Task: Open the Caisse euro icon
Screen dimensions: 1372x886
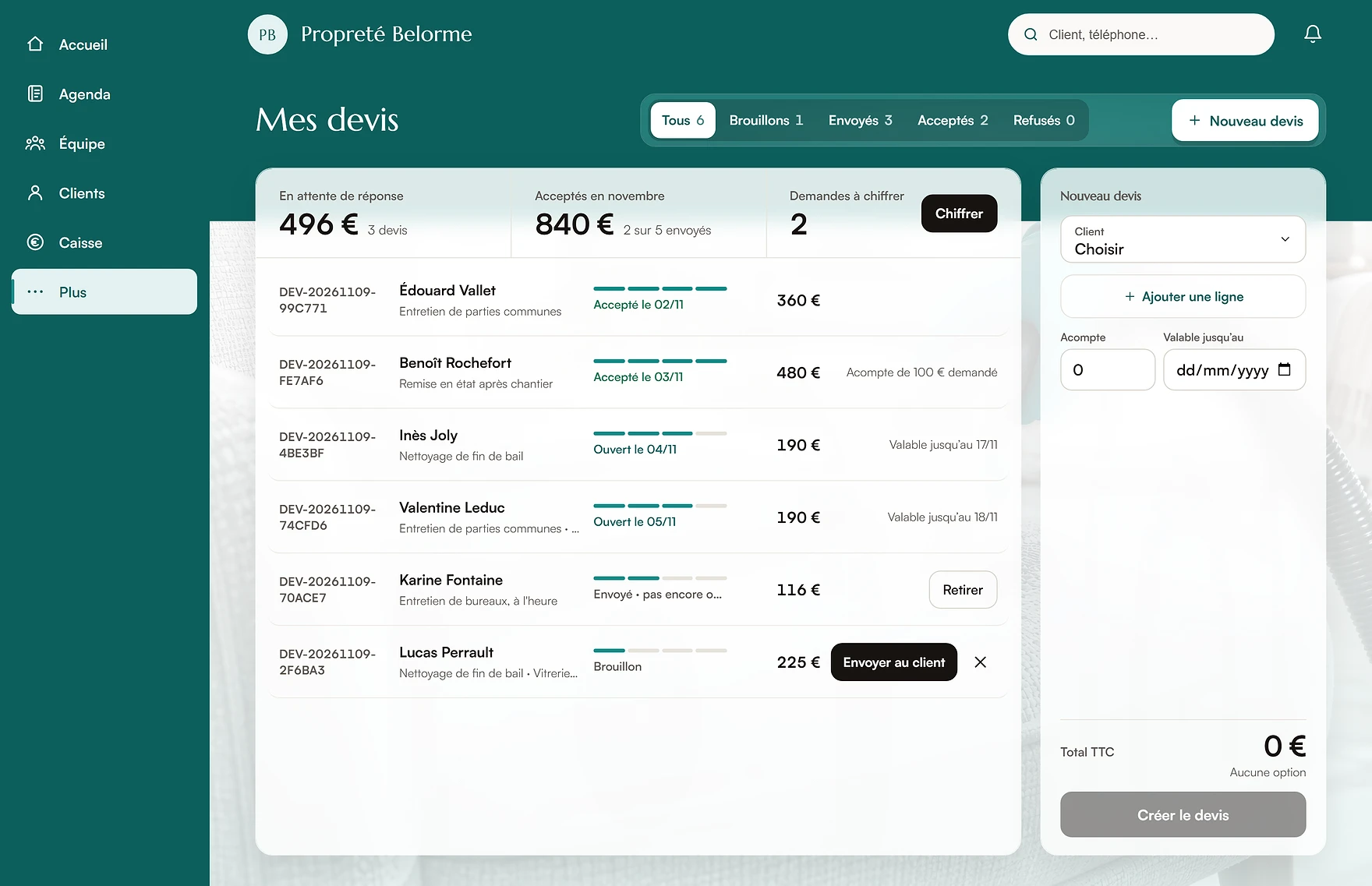Action: point(35,242)
